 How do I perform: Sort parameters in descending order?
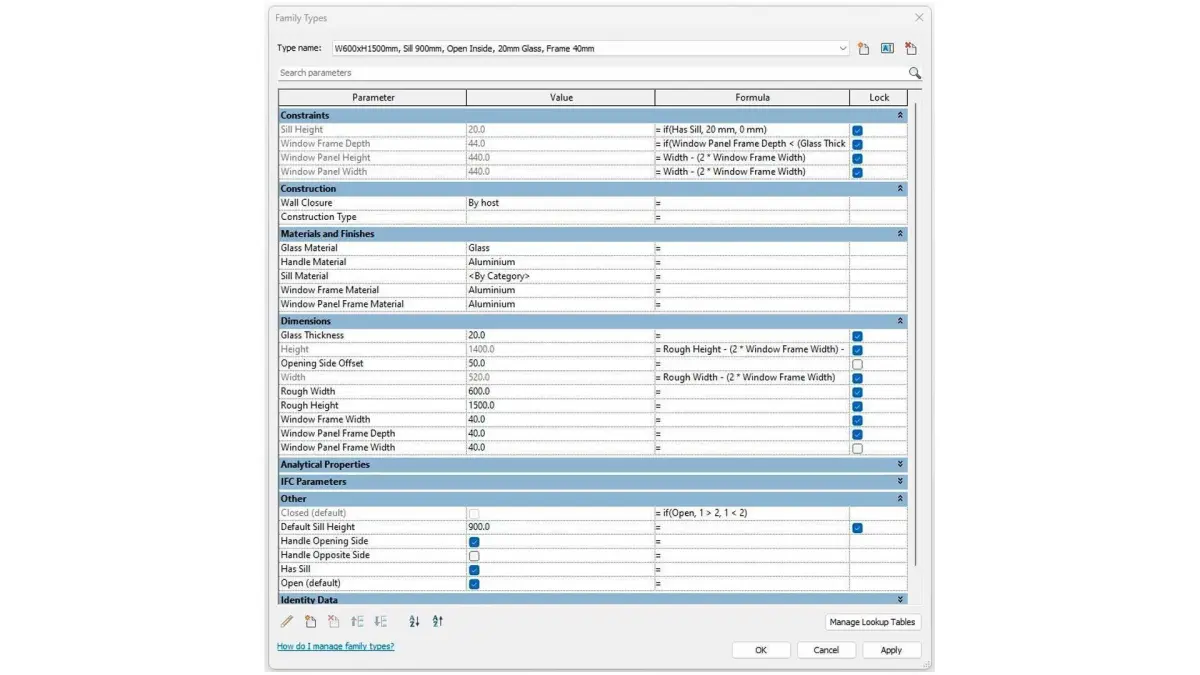[x=438, y=621]
